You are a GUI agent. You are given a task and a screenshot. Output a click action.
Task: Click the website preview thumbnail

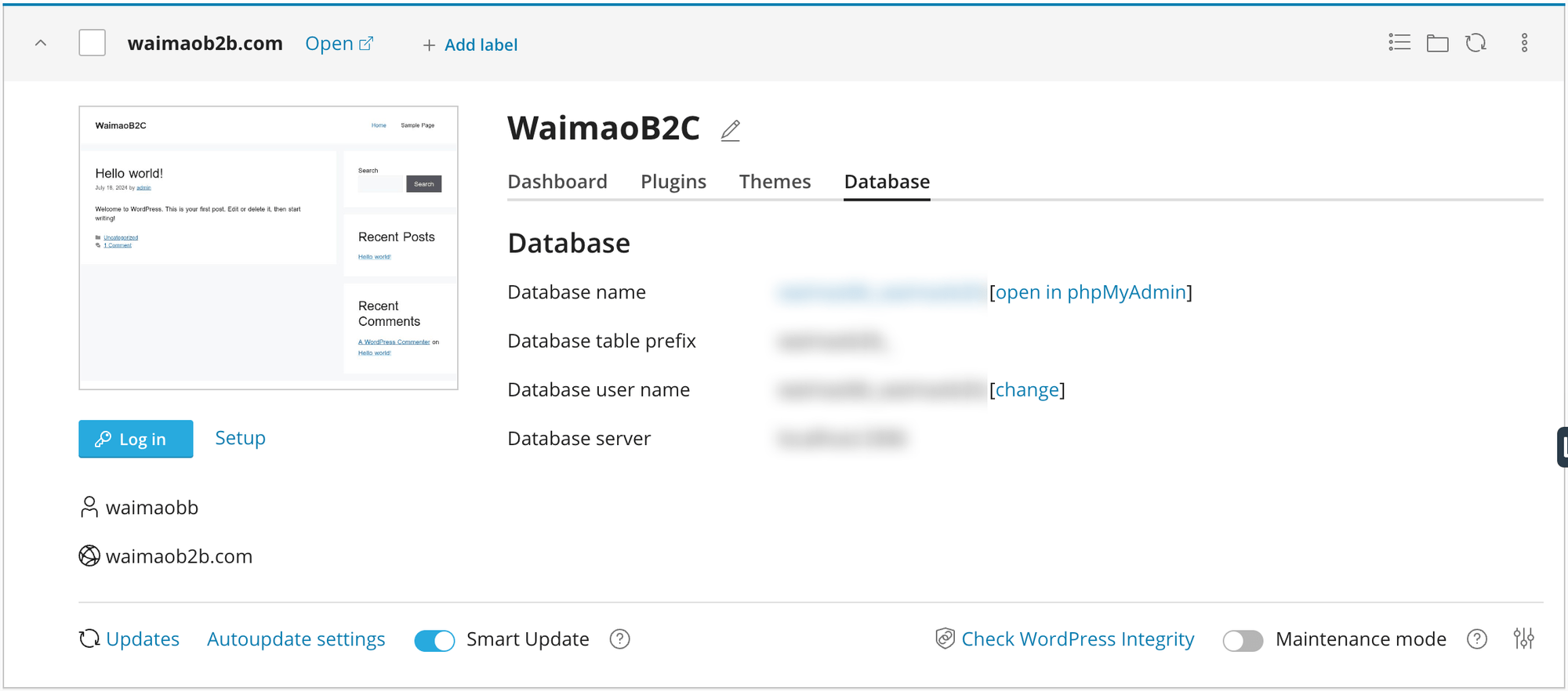coord(268,248)
